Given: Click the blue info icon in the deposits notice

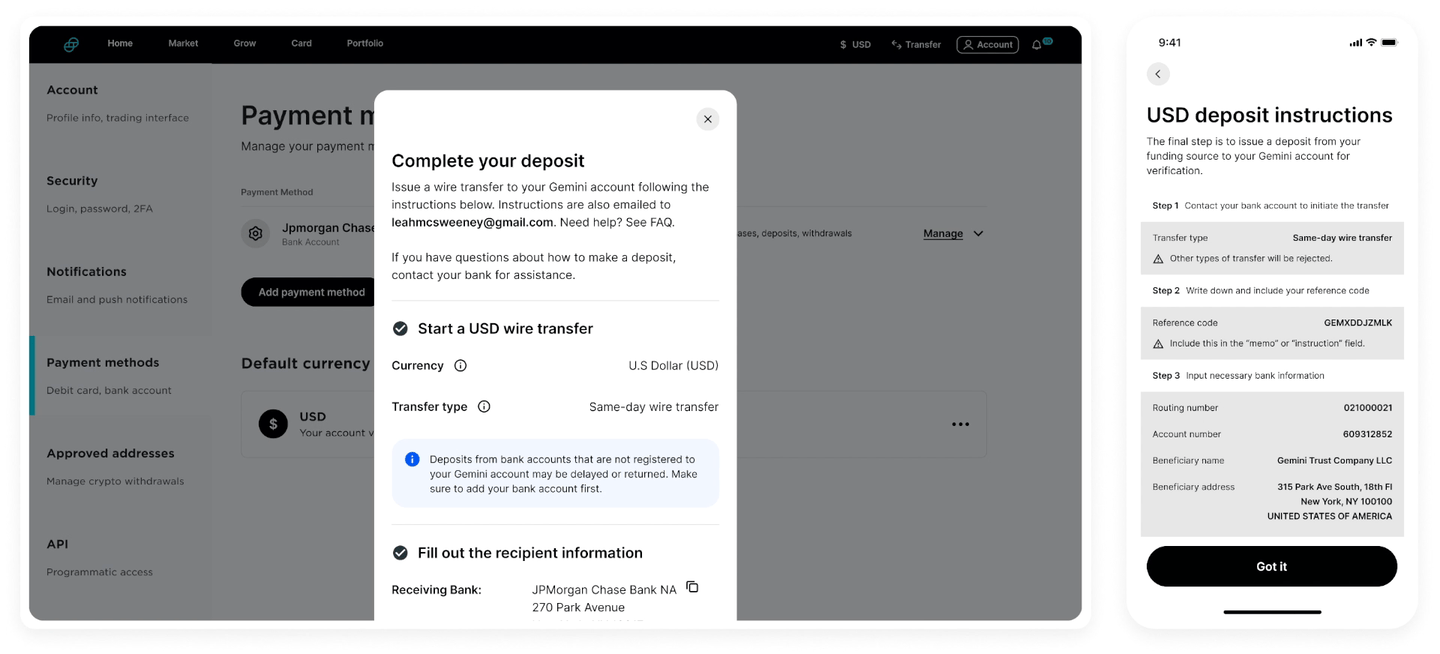Looking at the screenshot, I should pyautogui.click(x=412, y=460).
